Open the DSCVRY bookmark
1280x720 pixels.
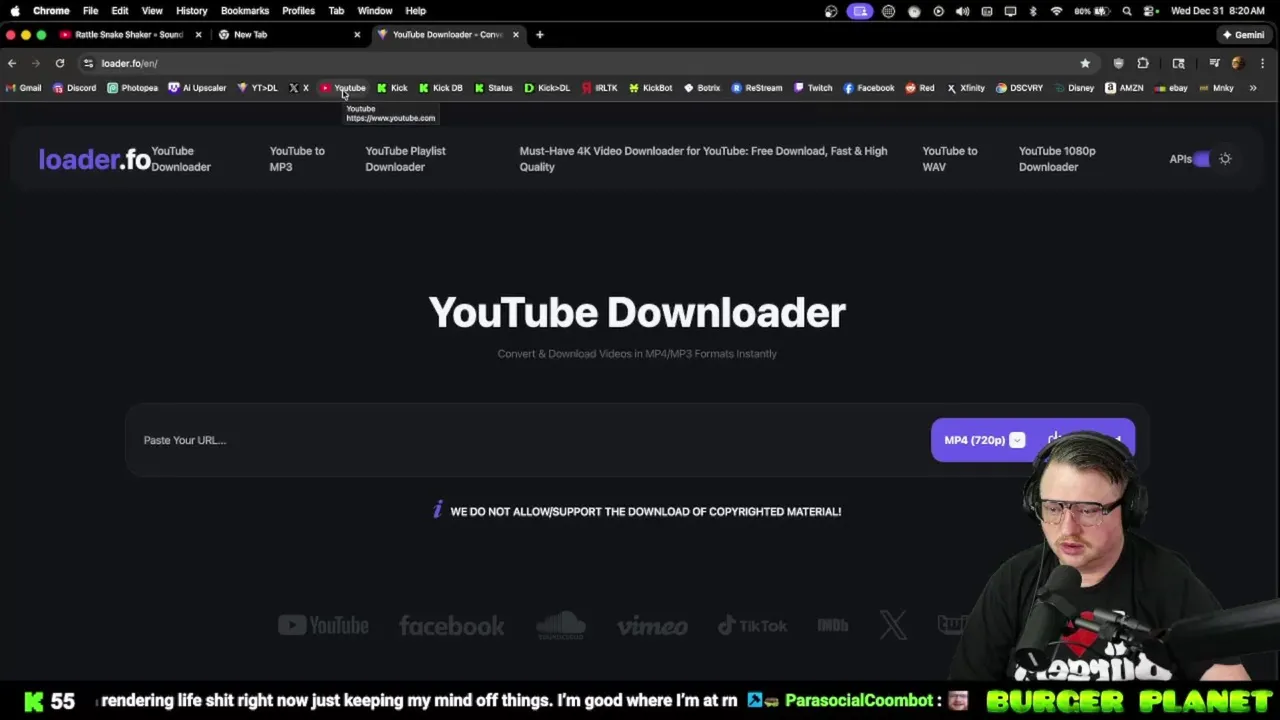click(x=1019, y=88)
